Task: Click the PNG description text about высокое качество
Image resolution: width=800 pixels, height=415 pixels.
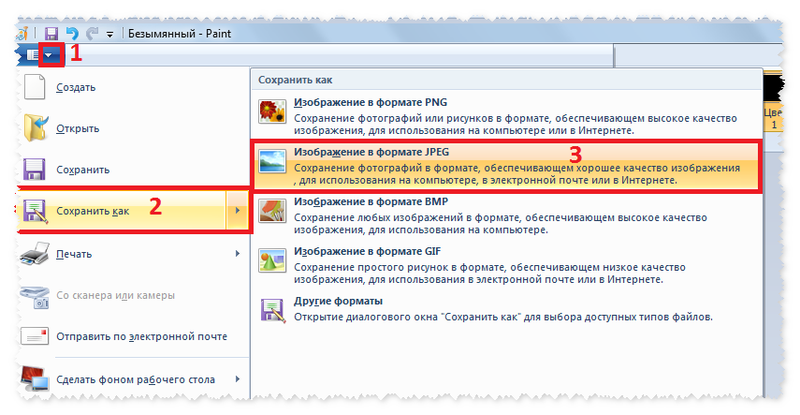Action: point(515,124)
